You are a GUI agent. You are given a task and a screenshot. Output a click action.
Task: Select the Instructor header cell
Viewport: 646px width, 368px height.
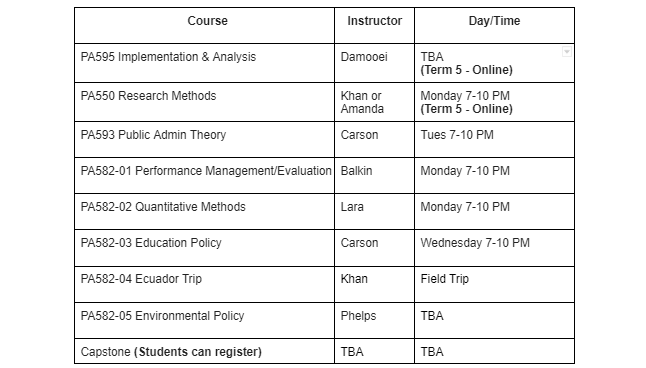pos(374,26)
